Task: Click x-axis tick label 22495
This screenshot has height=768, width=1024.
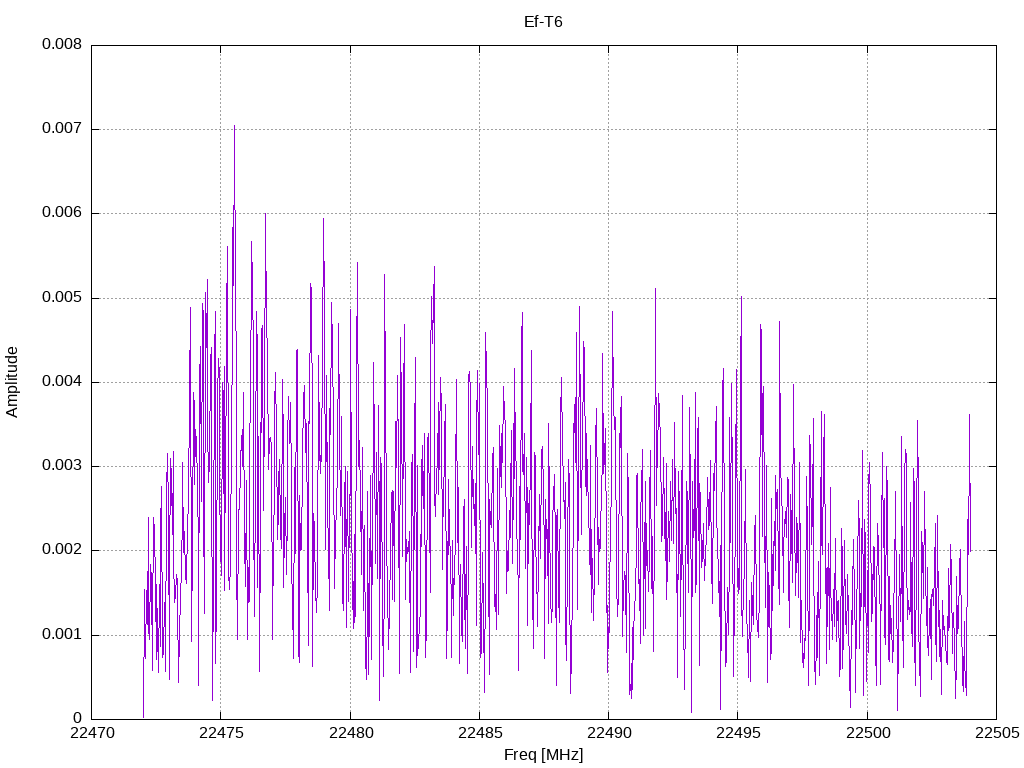Action: (738, 733)
